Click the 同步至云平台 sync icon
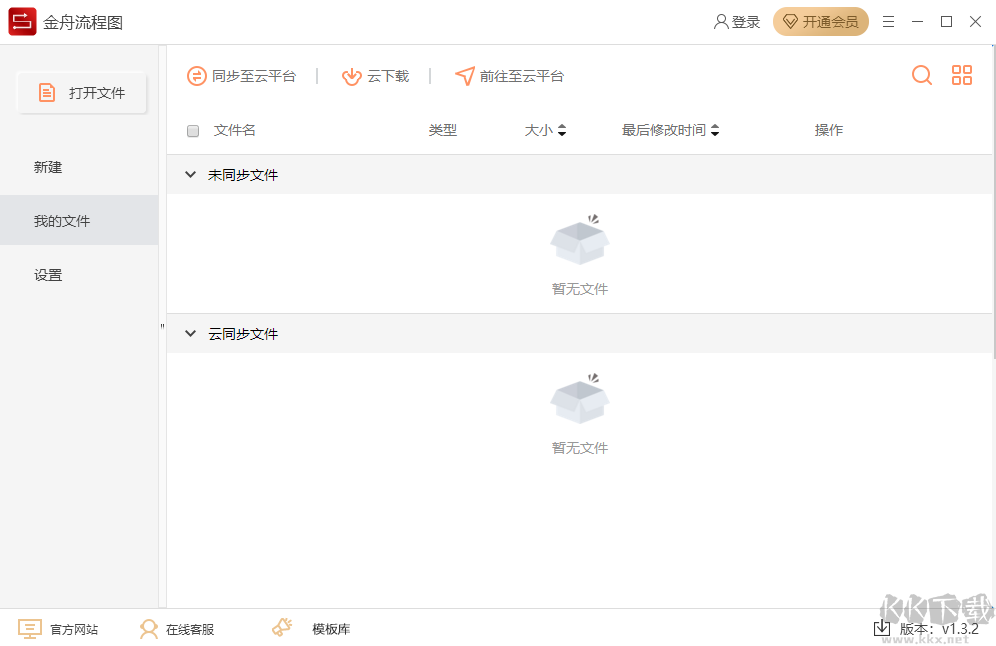996x646 pixels. pyautogui.click(x=196, y=75)
